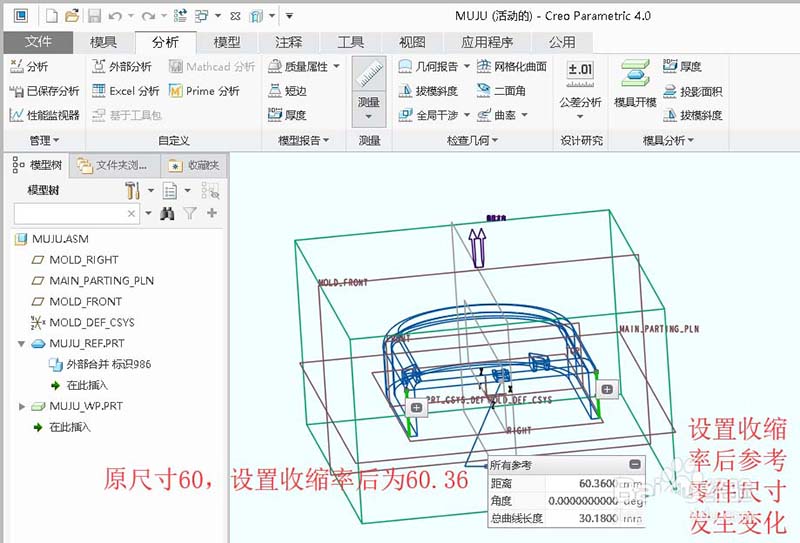Click the Redo arrow icon
This screenshot has width=800, height=543.
click(x=148, y=16)
